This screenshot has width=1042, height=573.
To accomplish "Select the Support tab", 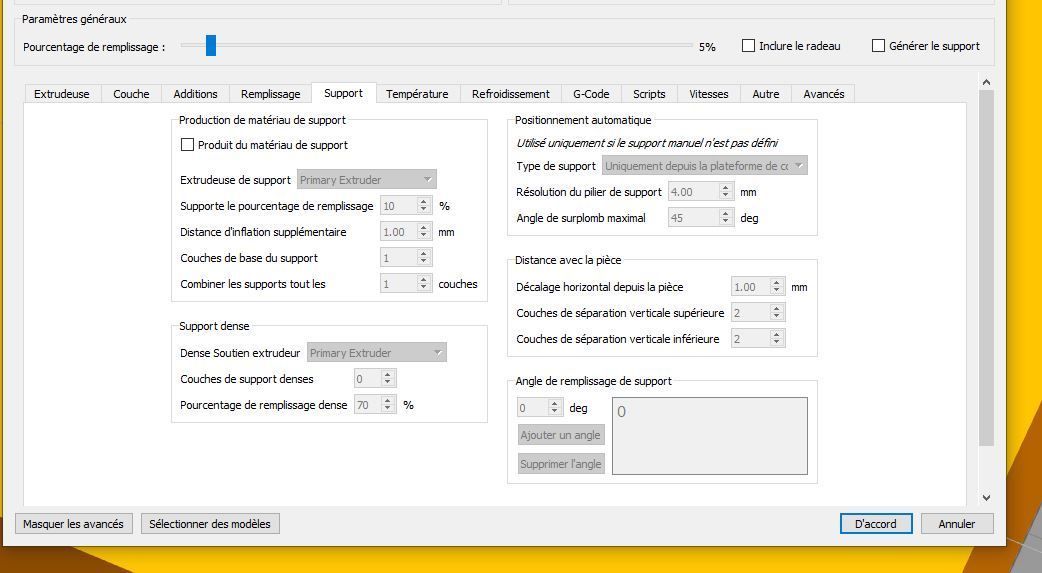I will (344, 93).
